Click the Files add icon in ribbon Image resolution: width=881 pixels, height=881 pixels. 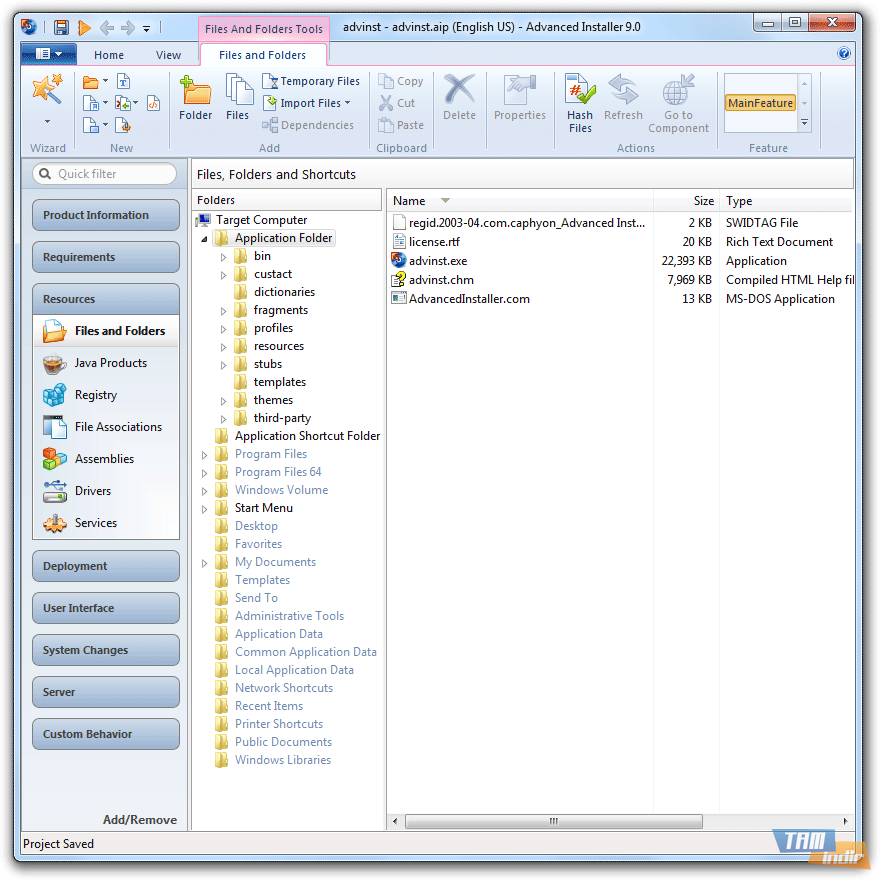[238, 98]
